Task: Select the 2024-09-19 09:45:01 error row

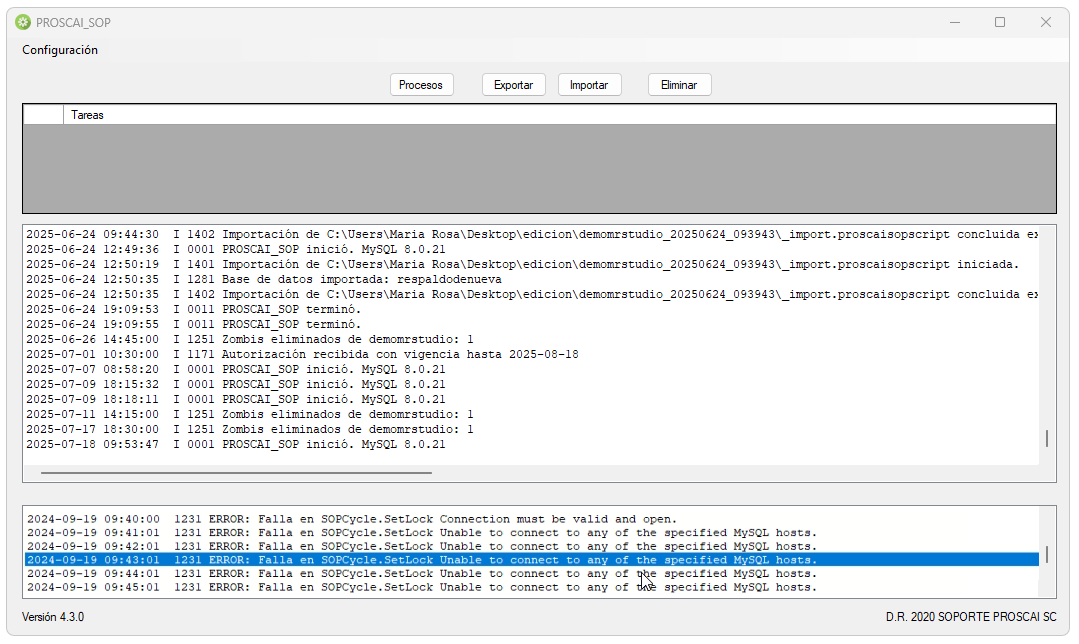Action: pos(531,588)
